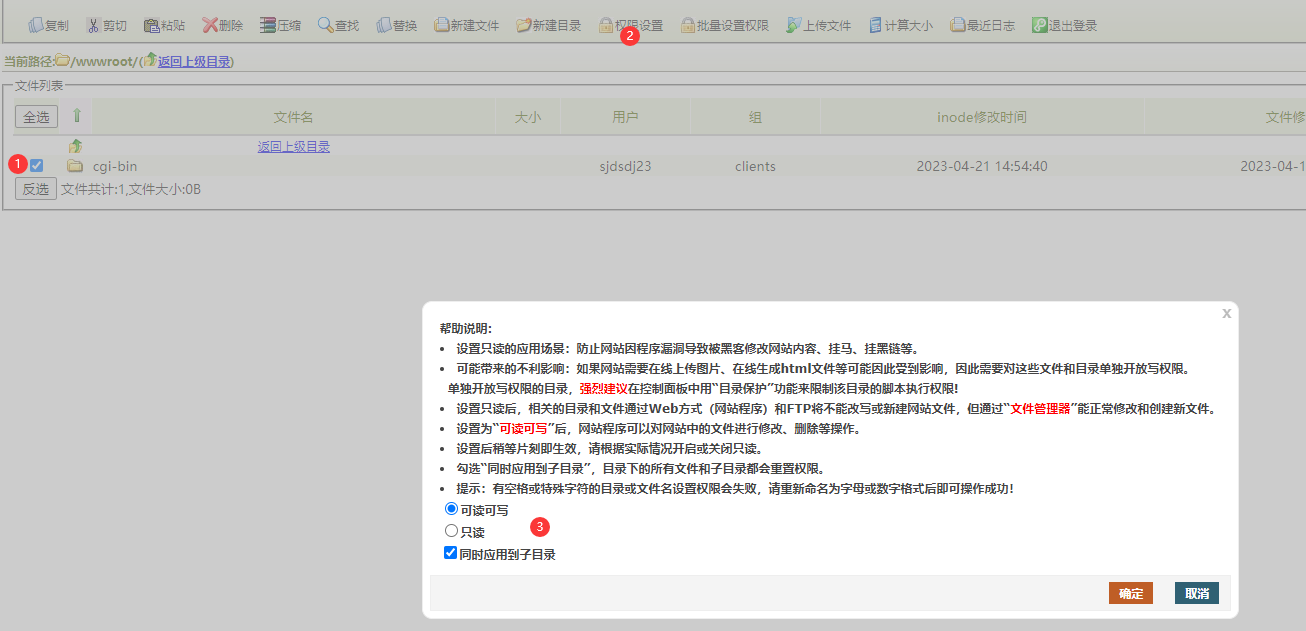Image resolution: width=1306 pixels, height=631 pixels.
Task: Click the 复制 (copy) toolbar icon
Action: click(x=35, y=25)
